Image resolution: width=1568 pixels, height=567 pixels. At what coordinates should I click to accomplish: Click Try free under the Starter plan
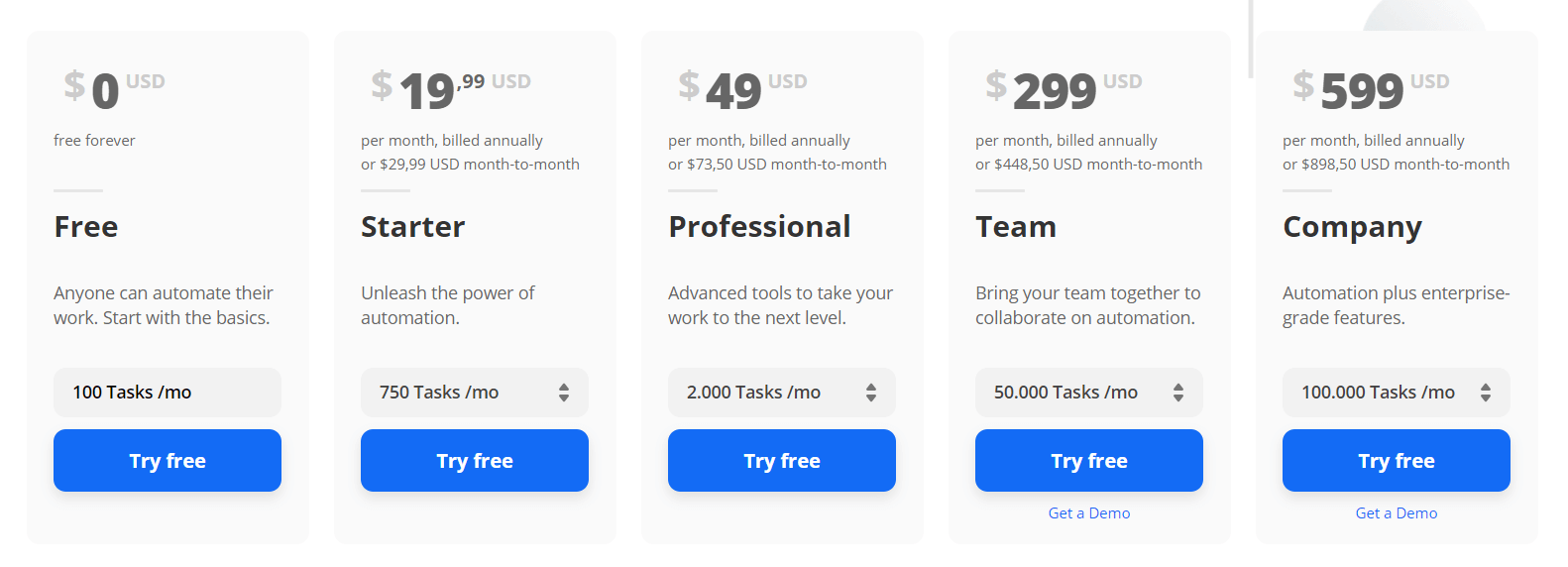[x=475, y=461]
